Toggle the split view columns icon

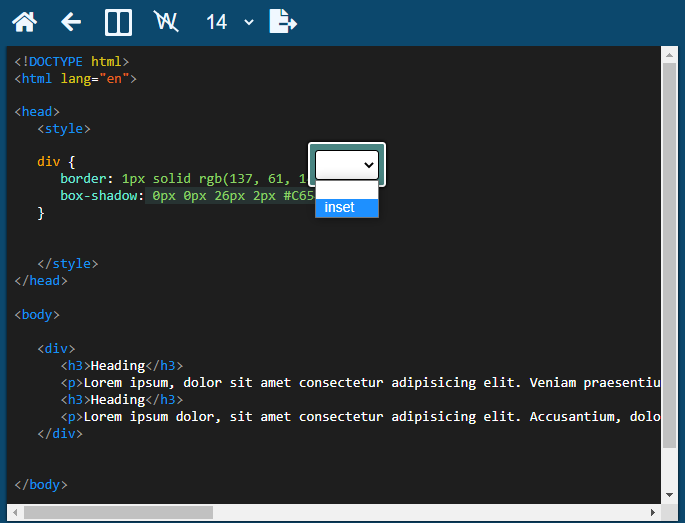click(118, 22)
